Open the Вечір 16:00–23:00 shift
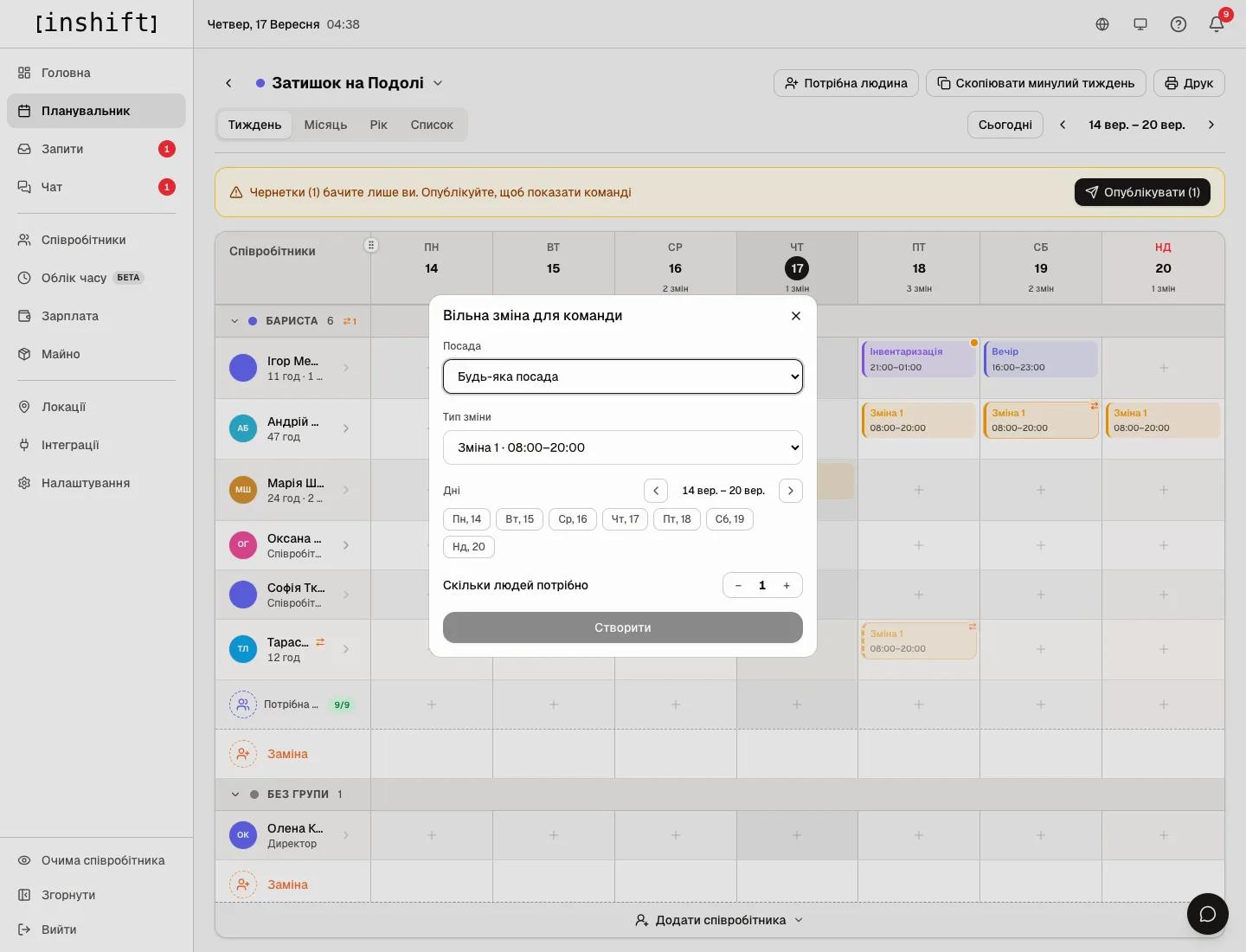The height and width of the screenshot is (952, 1246). [1041, 359]
